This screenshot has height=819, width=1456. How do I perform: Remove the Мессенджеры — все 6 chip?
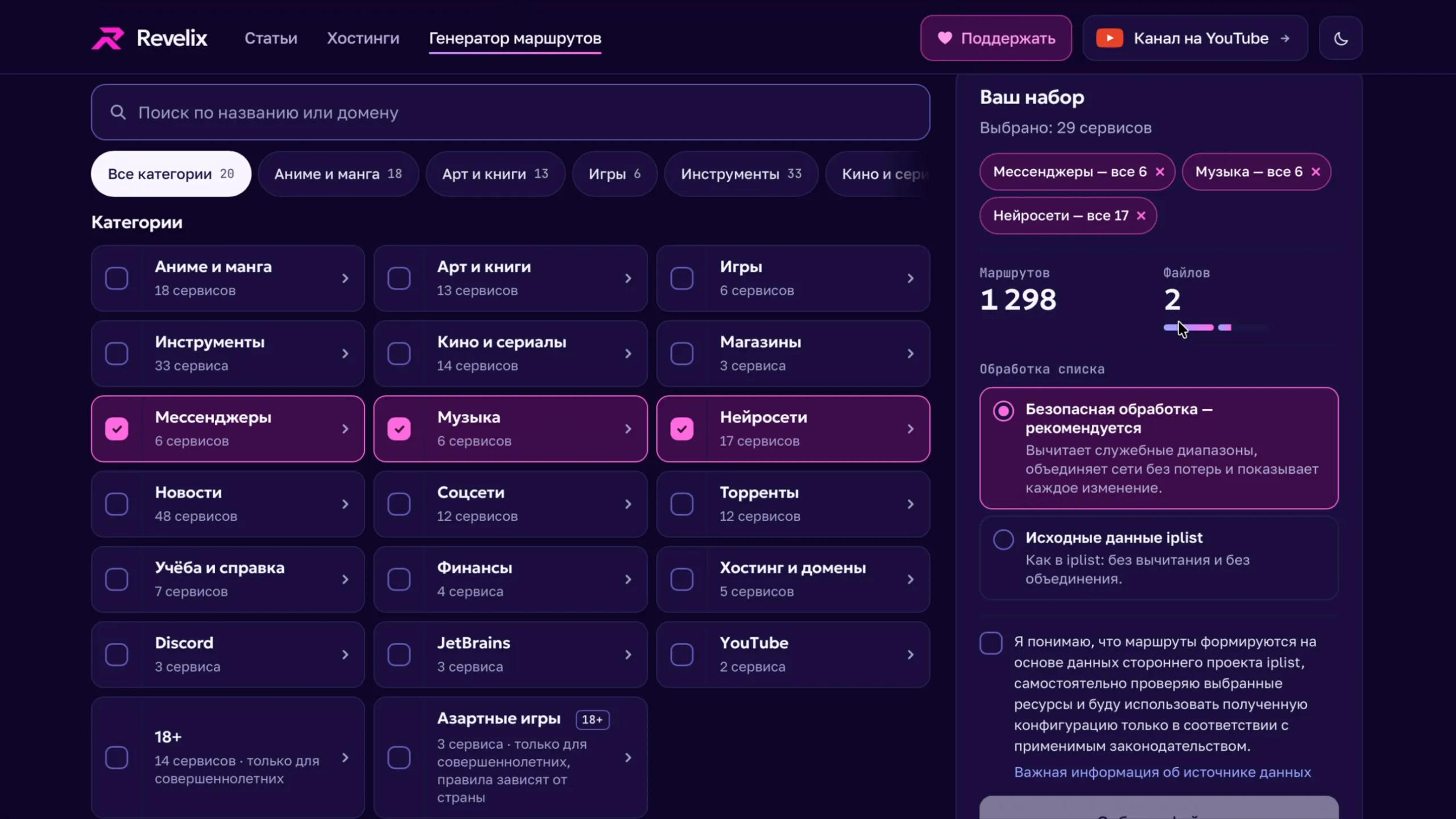coord(1160,172)
